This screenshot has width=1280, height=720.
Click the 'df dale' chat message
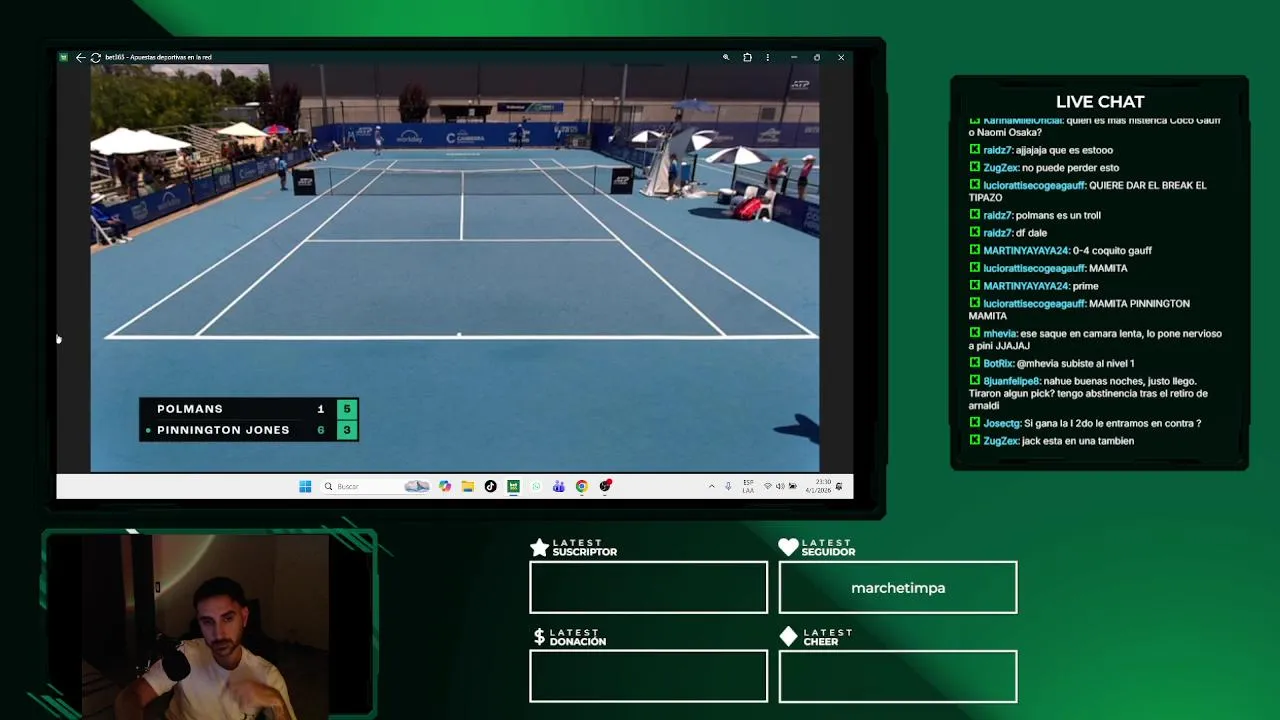(x=1031, y=233)
